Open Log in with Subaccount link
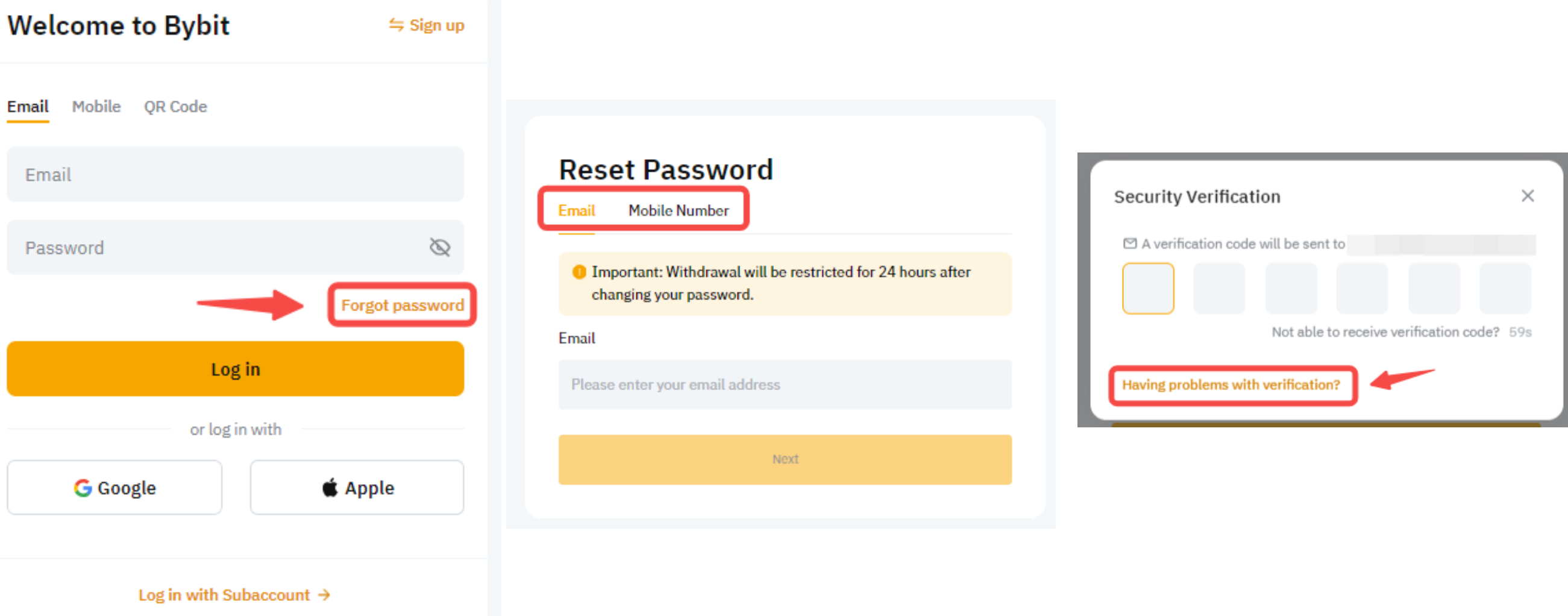 point(234,595)
